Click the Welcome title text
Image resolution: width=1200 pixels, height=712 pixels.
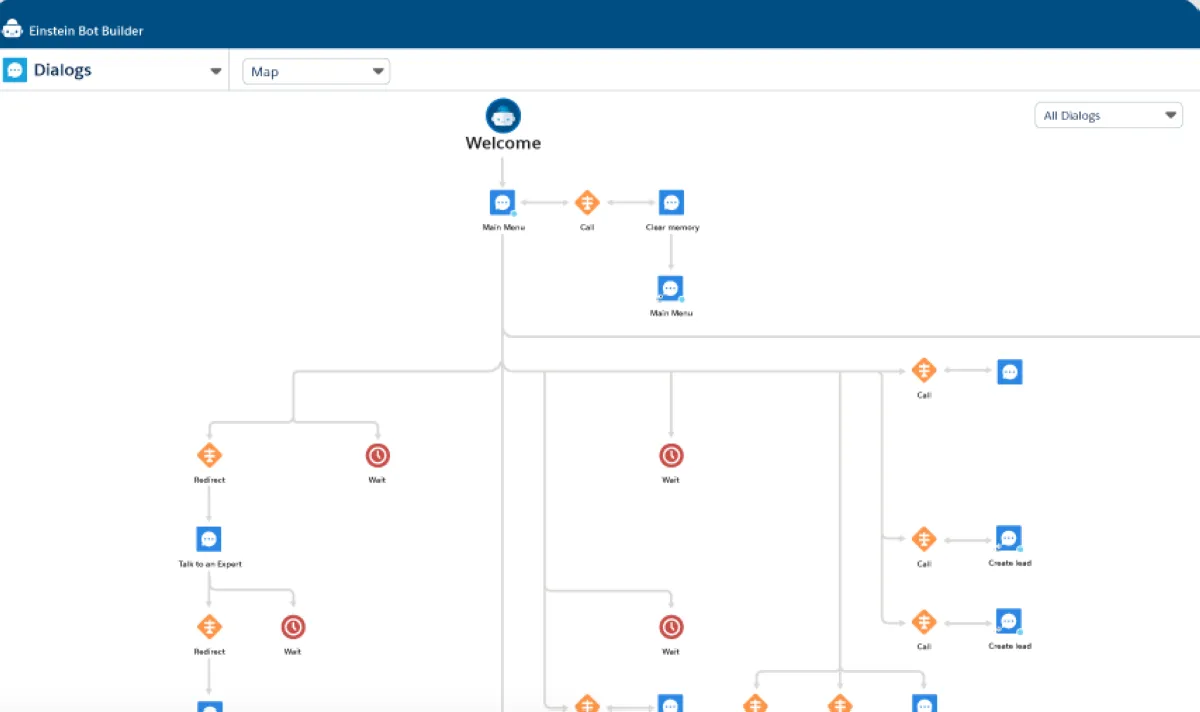coord(503,143)
